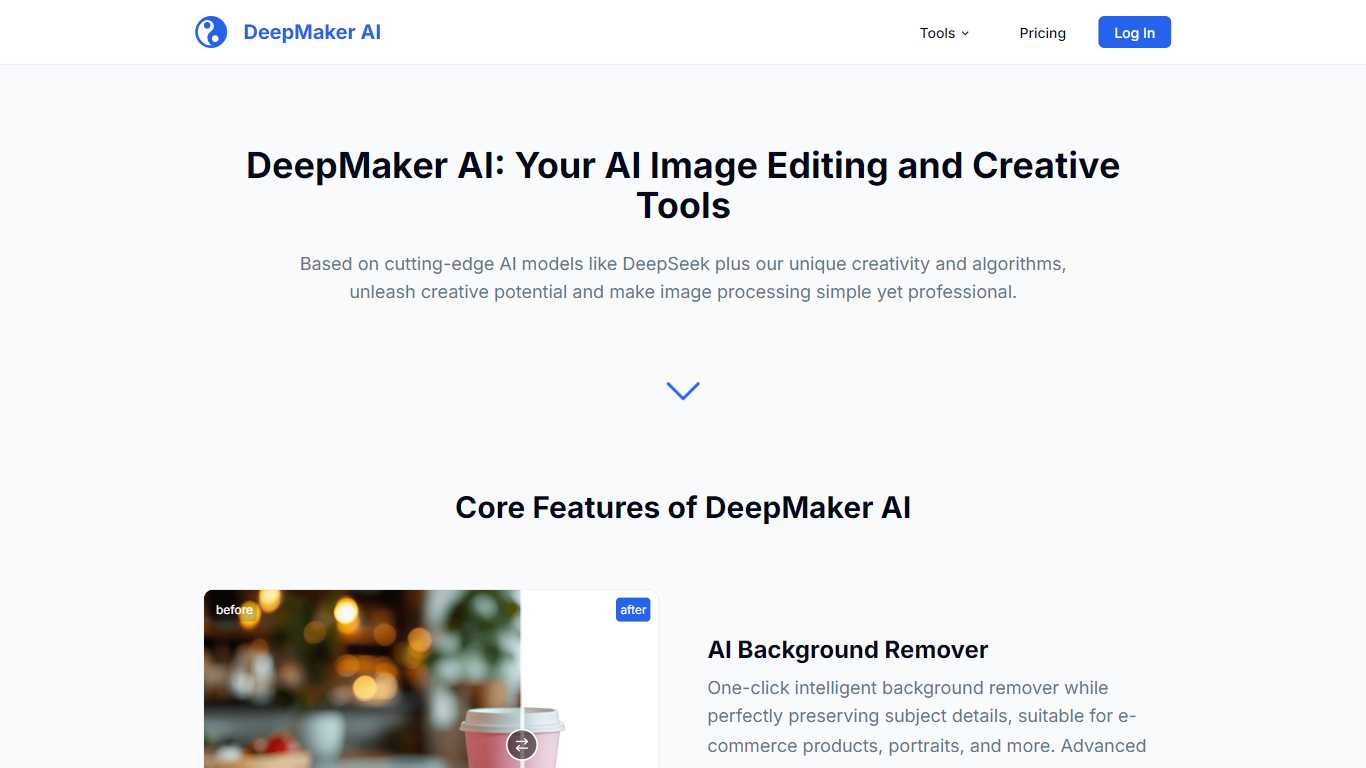Click the main hero headline text

pyautogui.click(x=683, y=185)
